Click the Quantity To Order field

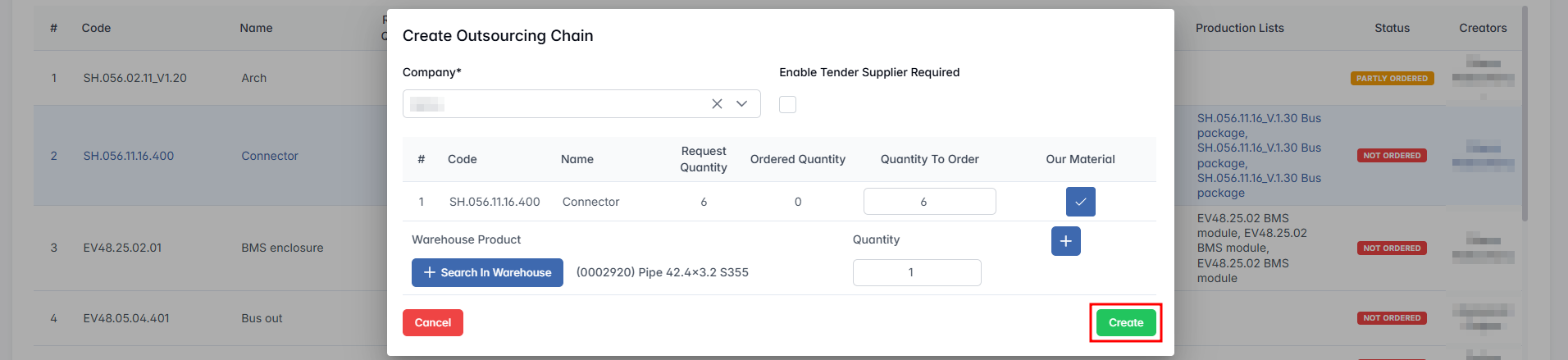click(x=929, y=202)
